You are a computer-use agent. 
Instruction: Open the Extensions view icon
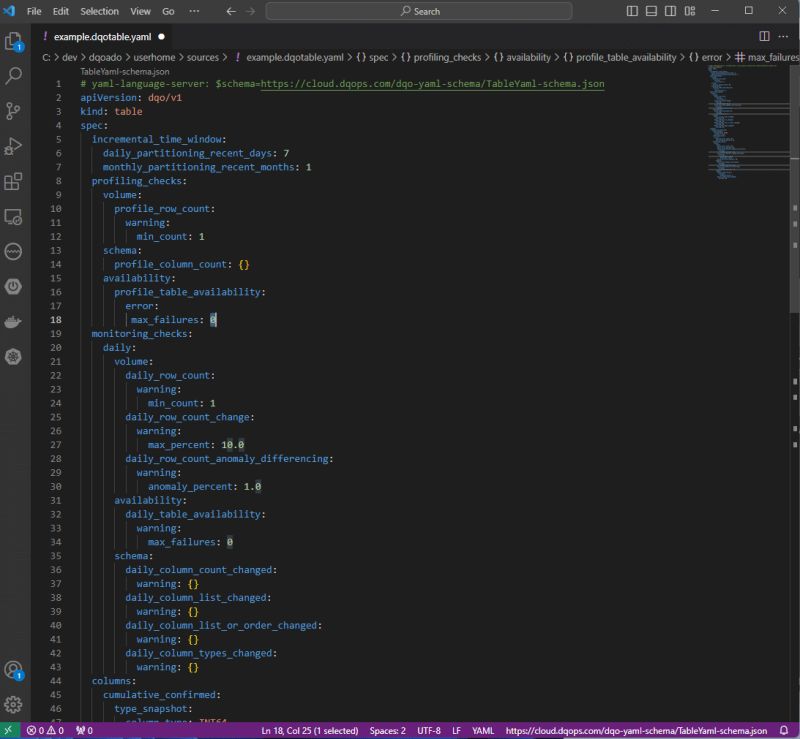(x=13, y=183)
